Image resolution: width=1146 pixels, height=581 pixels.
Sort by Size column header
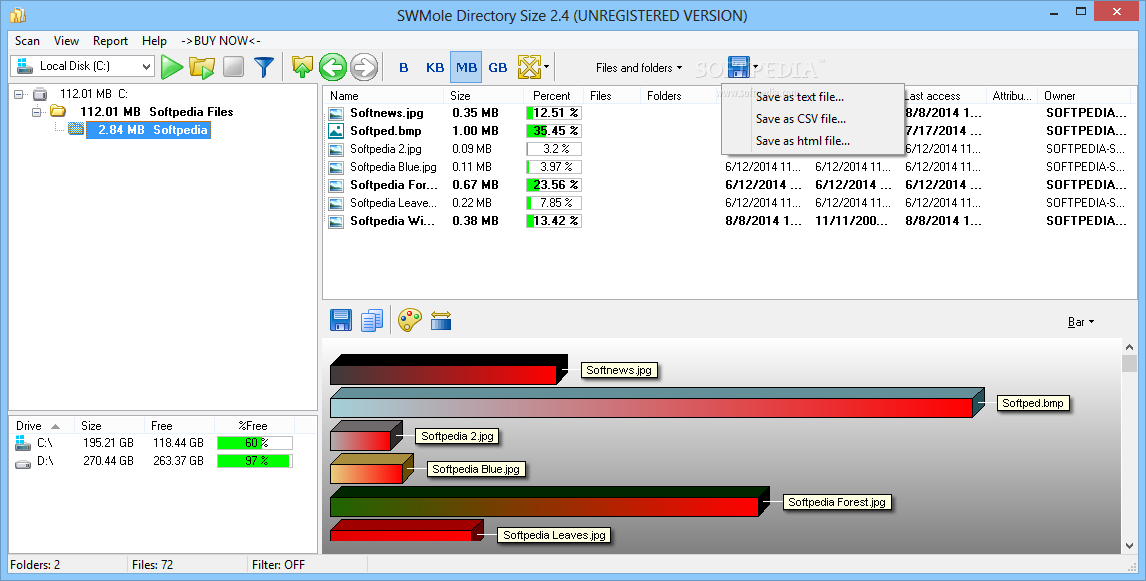click(x=484, y=96)
